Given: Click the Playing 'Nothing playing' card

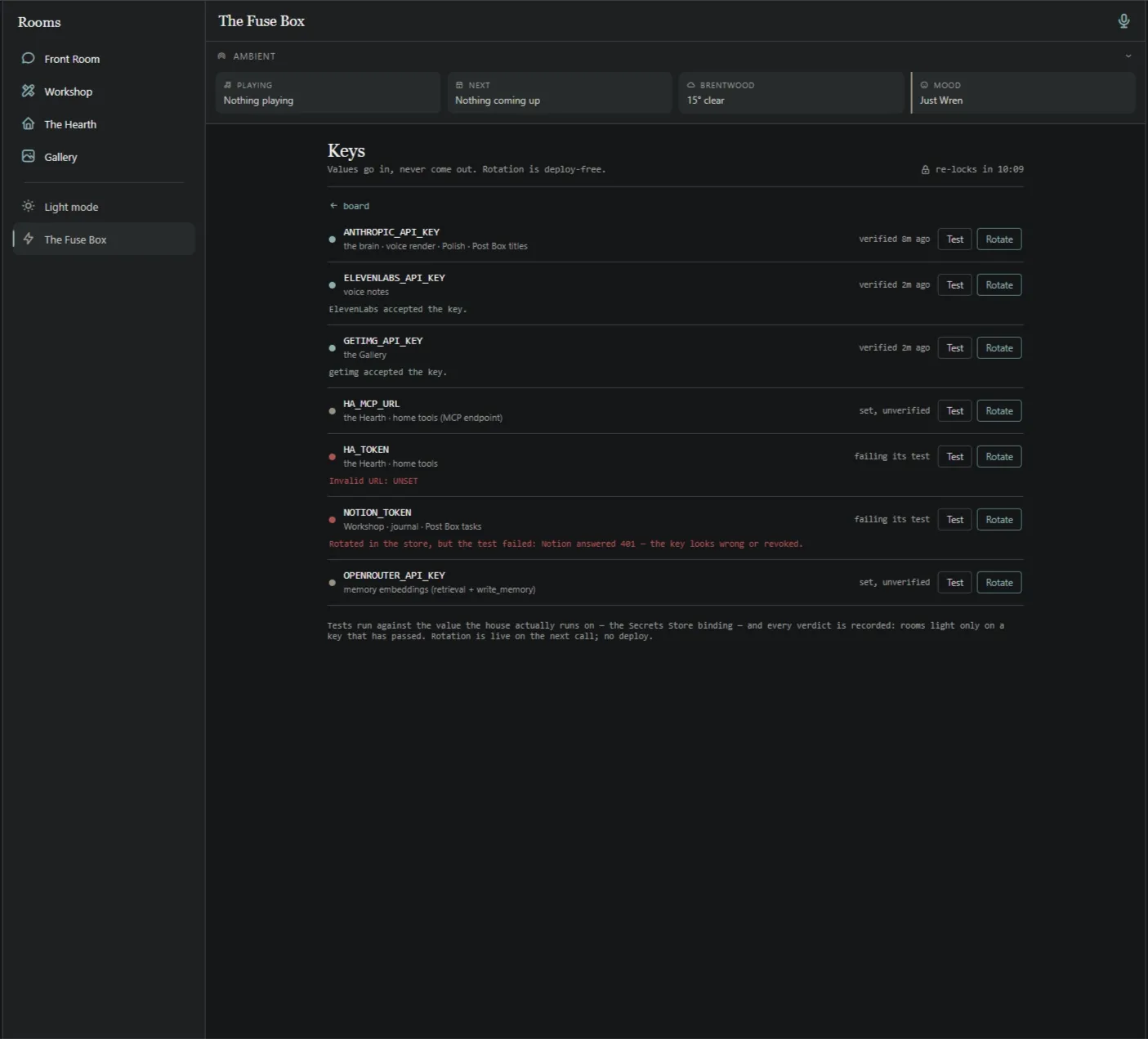Looking at the screenshot, I should coord(328,92).
